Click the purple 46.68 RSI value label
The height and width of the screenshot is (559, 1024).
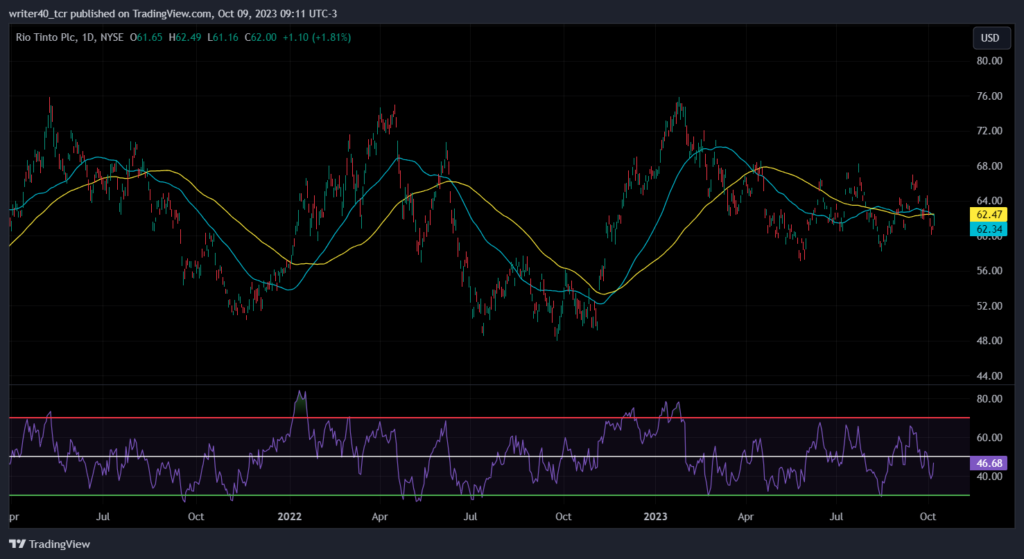pyautogui.click(x=989, y=463)
